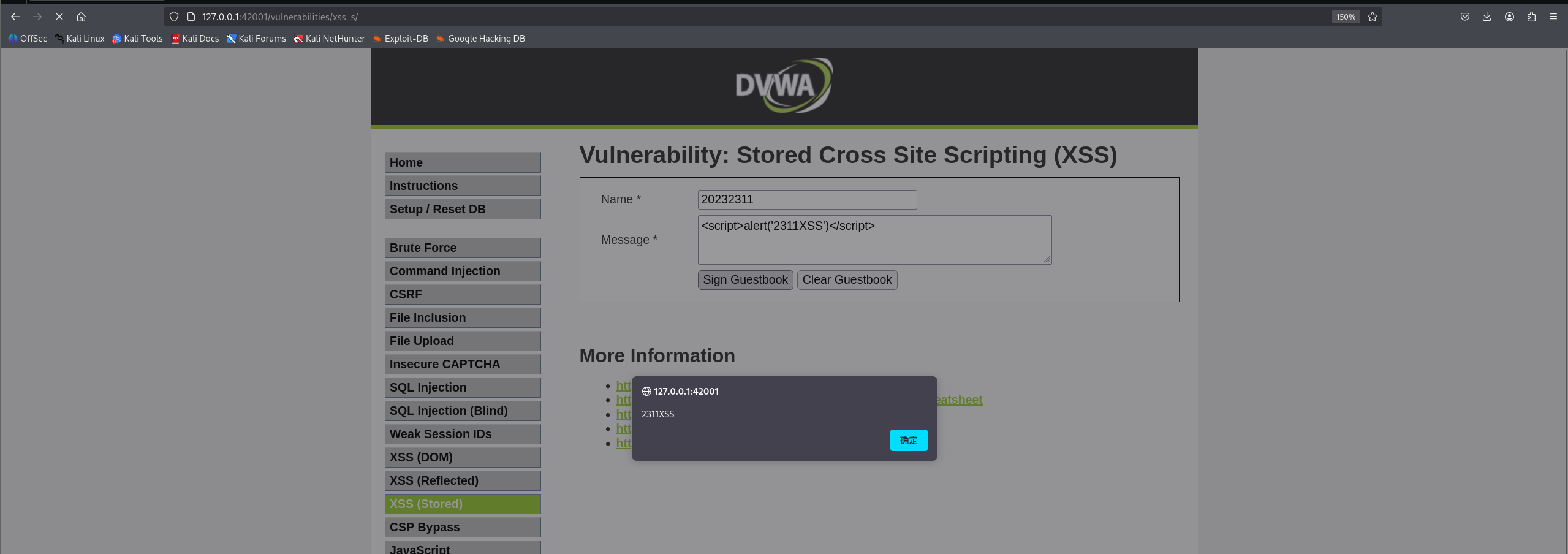Viewport: 1568px width, 554px height.
Task: Open the SQL Injection (Blind) page
Action: click(463, 411)
